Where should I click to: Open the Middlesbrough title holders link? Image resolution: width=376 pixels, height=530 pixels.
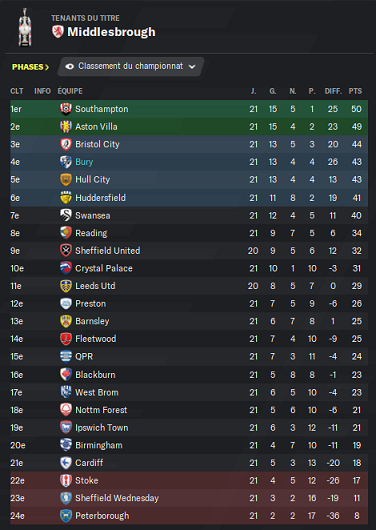111,32
